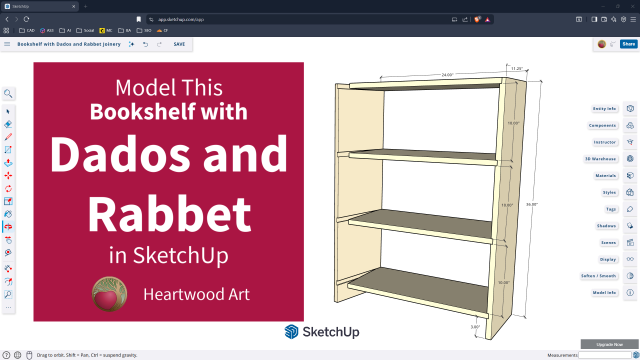Viewport: 640px width, 360px height.
Task: Click the SAVE button
Action: (x=179, y=44)
